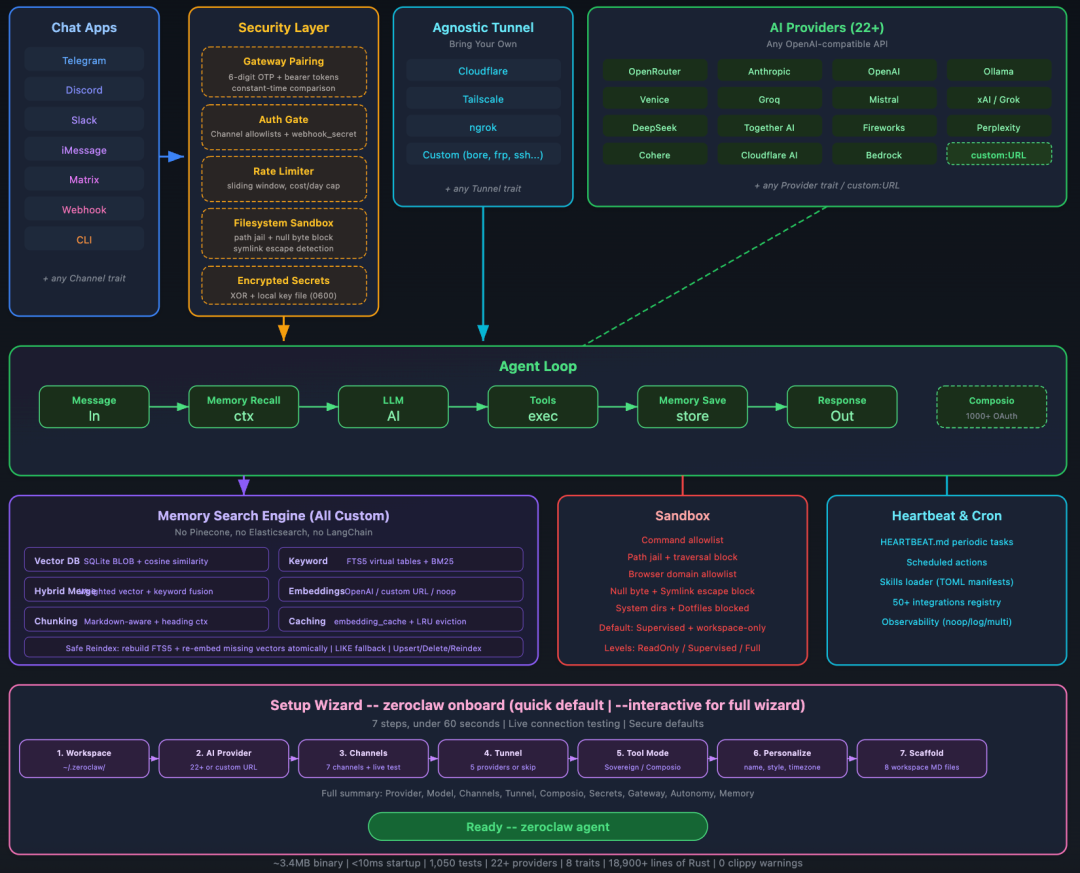1080x873 pixels.
Task: Select the Webhook channel box
Action: [x=84, y=210]
